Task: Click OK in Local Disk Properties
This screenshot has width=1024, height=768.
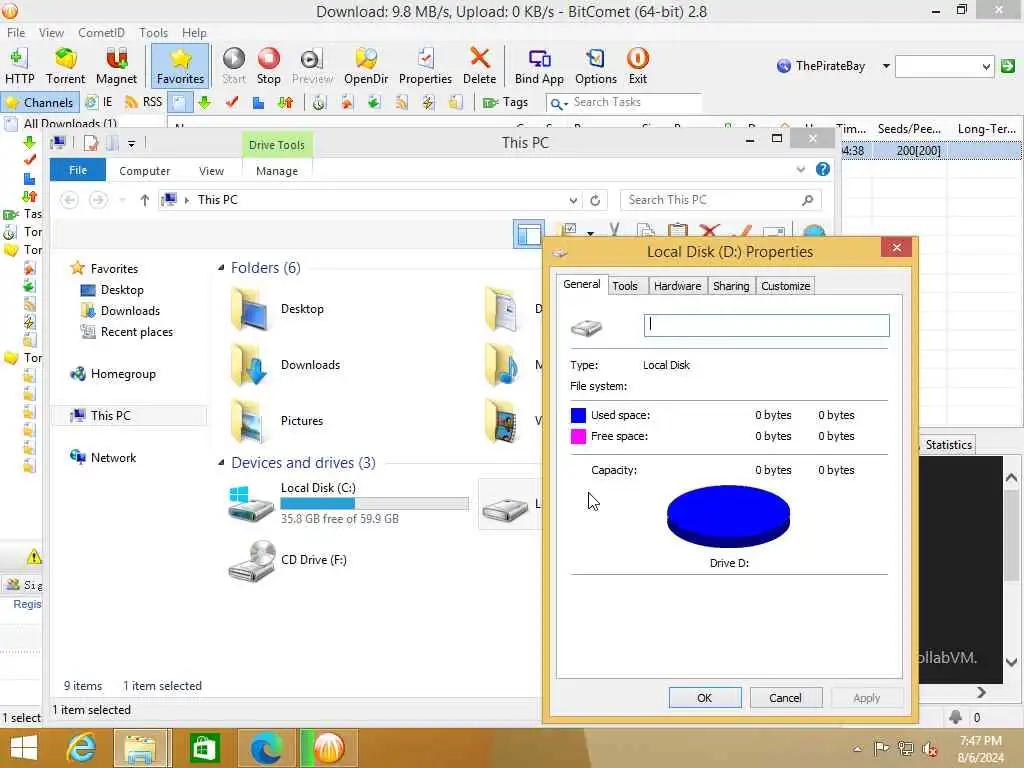Action: 705,697
